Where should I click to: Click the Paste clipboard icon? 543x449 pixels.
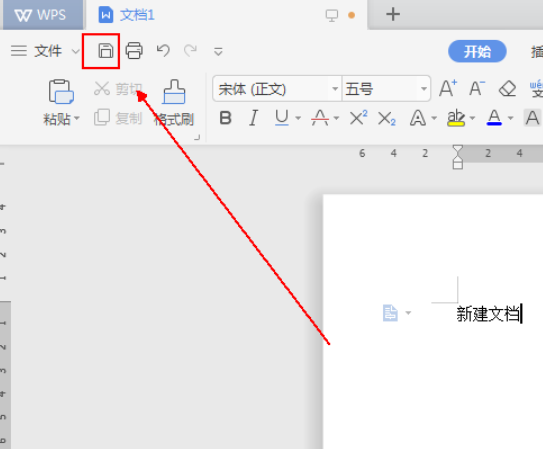pyautogui.click(x=61, y=92)
